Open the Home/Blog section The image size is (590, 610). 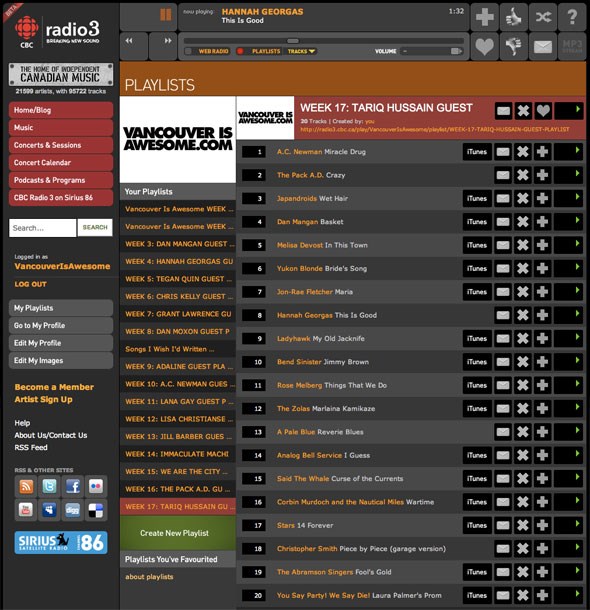61,110
